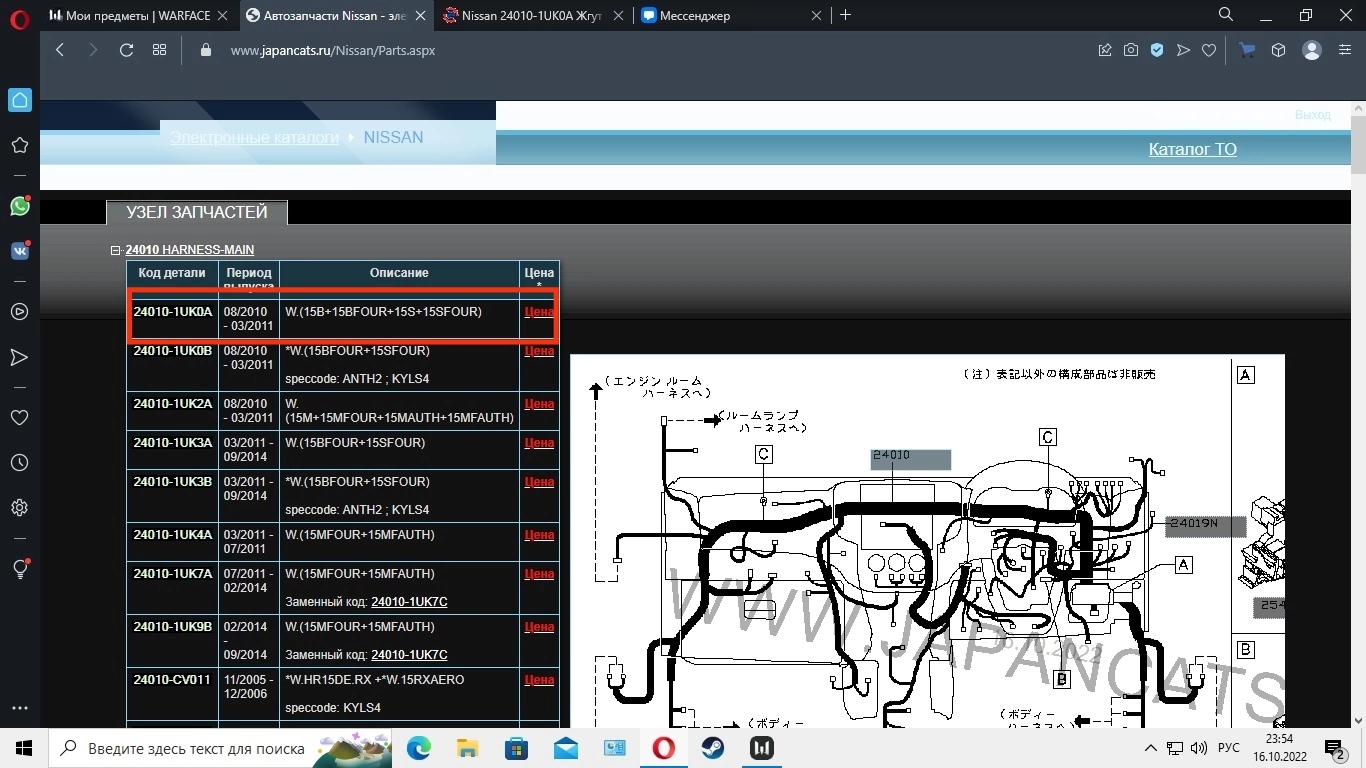Open the Opera main menu logo
1366x768 pixels.
point(19,20)
